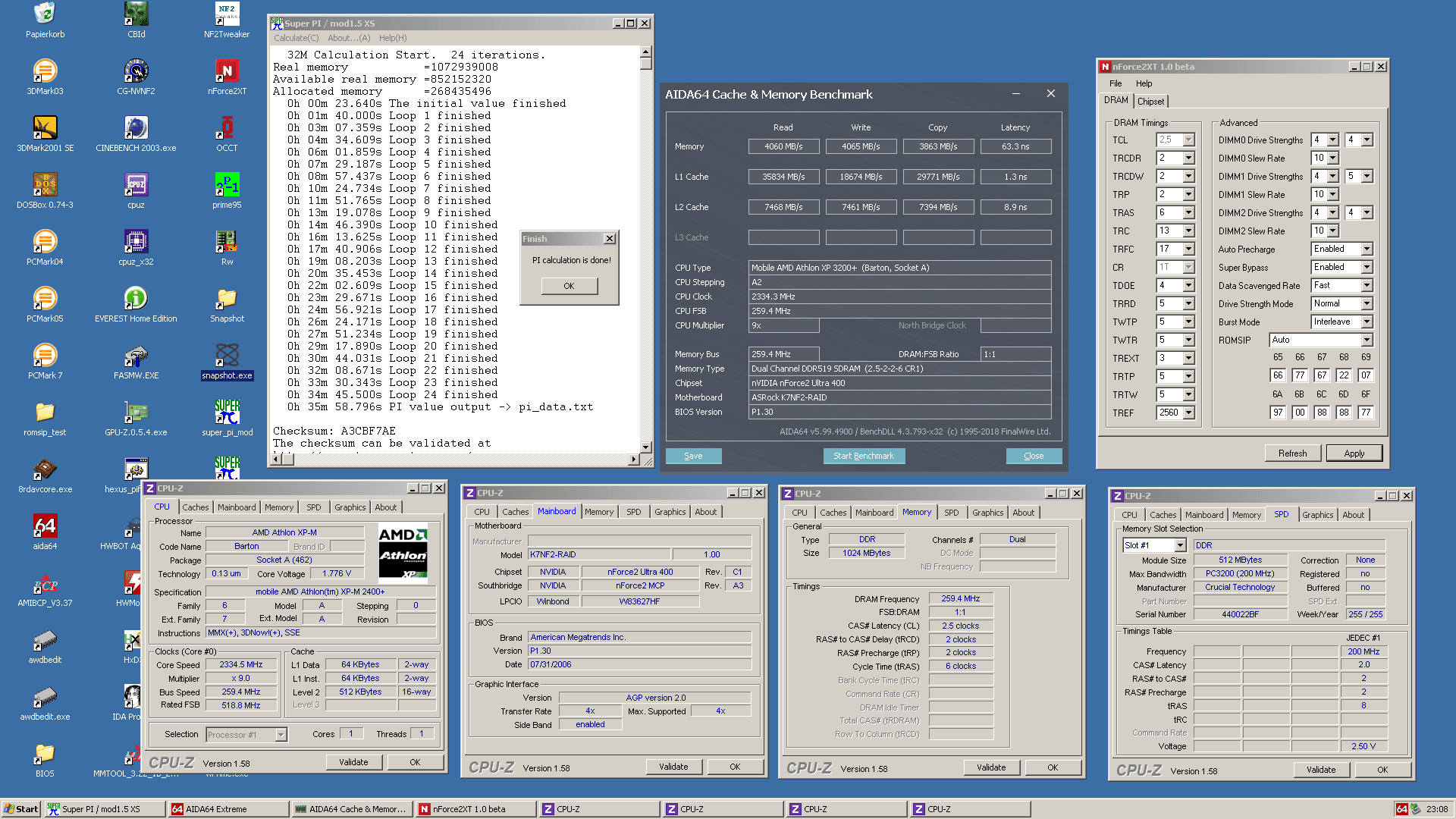Open the BIOS folder icon
The height and width of the screenshot is (819, 1456).
(45, 759)
